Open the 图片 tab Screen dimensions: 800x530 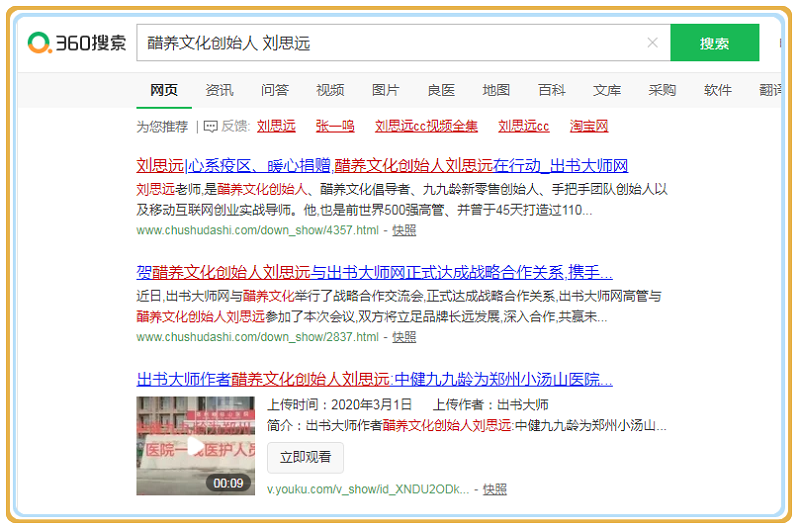pyautogui.click(x=385, y=90)
